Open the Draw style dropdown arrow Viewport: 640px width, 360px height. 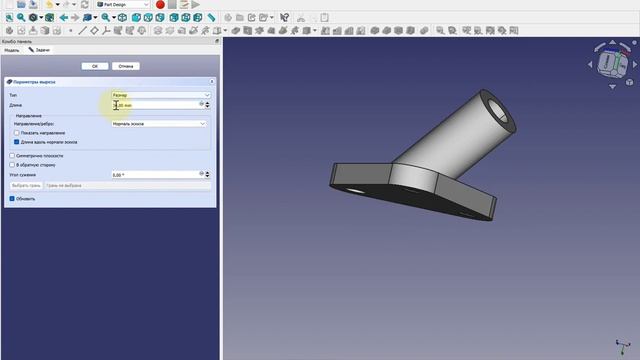coord(41,18)
